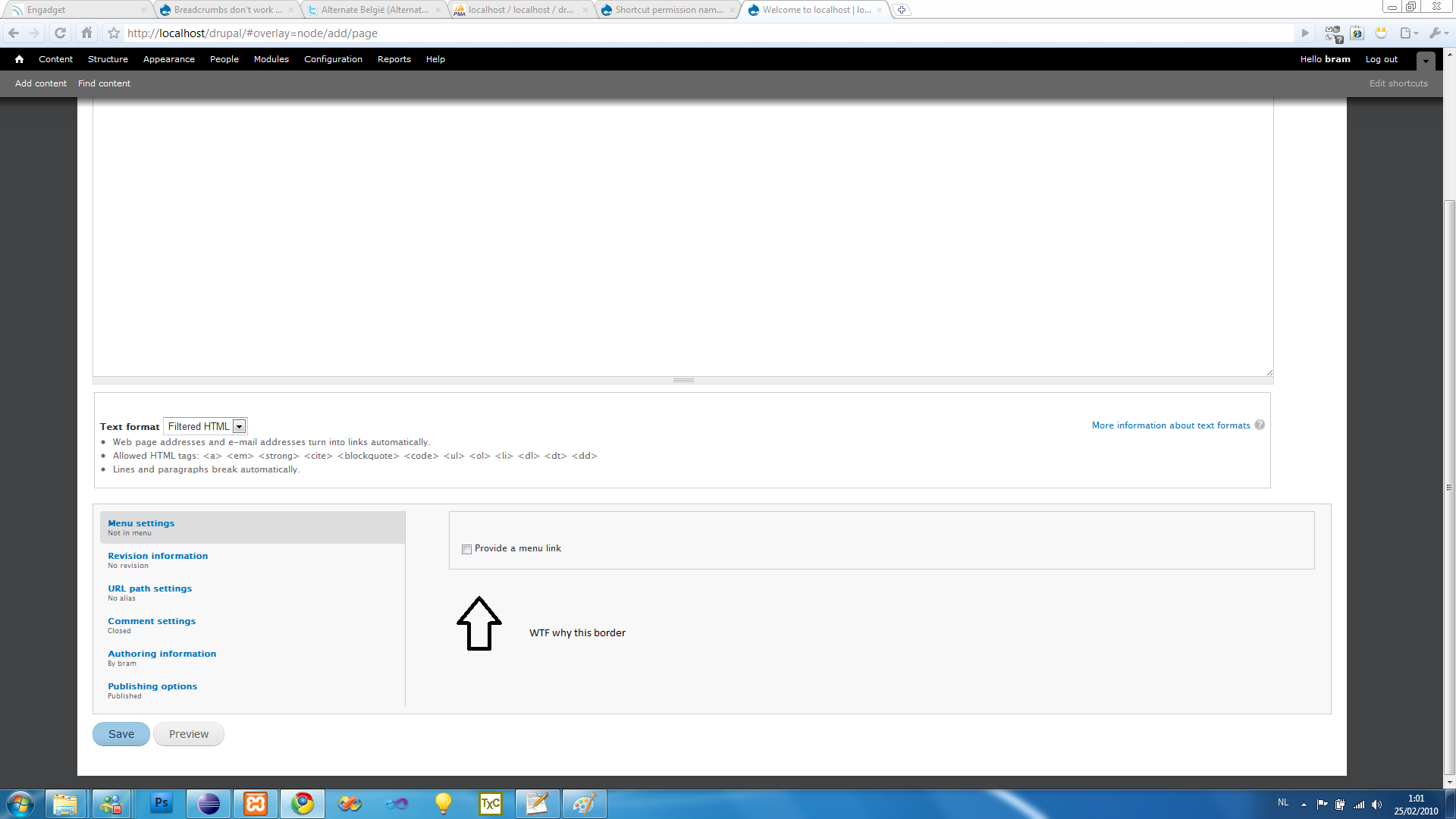Viewport: 1456px width, 819px height.
Task: Expand the browser page menu dropdown
Action: point(1409,33)
